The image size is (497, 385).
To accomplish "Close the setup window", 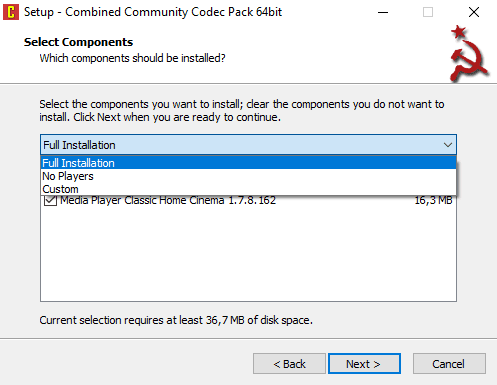I will click(474, 12).
